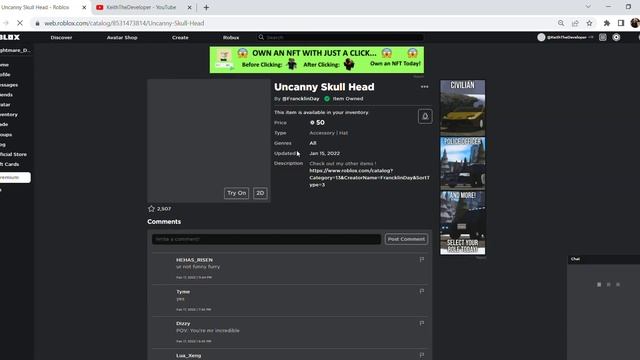Click the address bar URL

(124, 23)
